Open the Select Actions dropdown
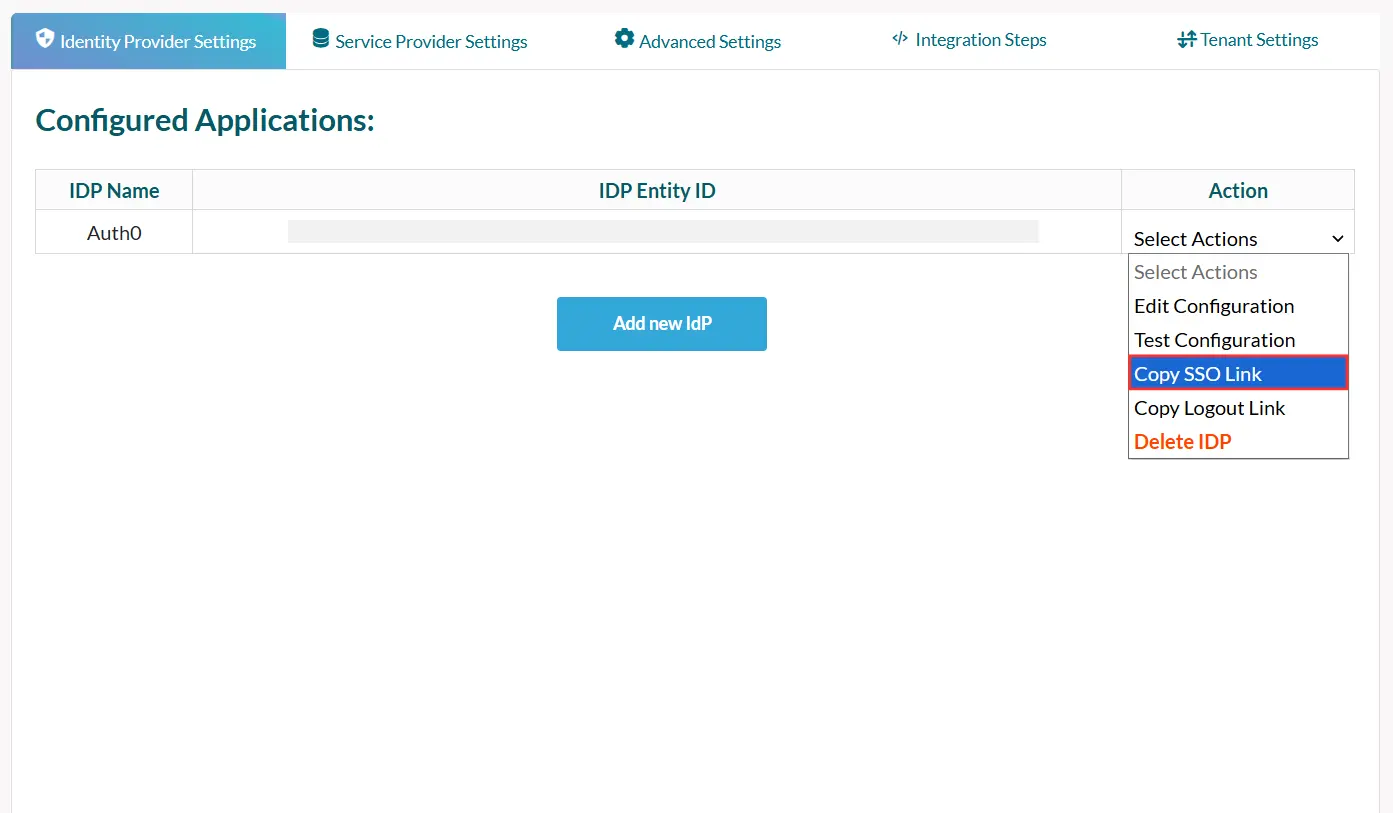Image resolution: width=1393 pixels, height=813 pixels. coord(1237,239)
